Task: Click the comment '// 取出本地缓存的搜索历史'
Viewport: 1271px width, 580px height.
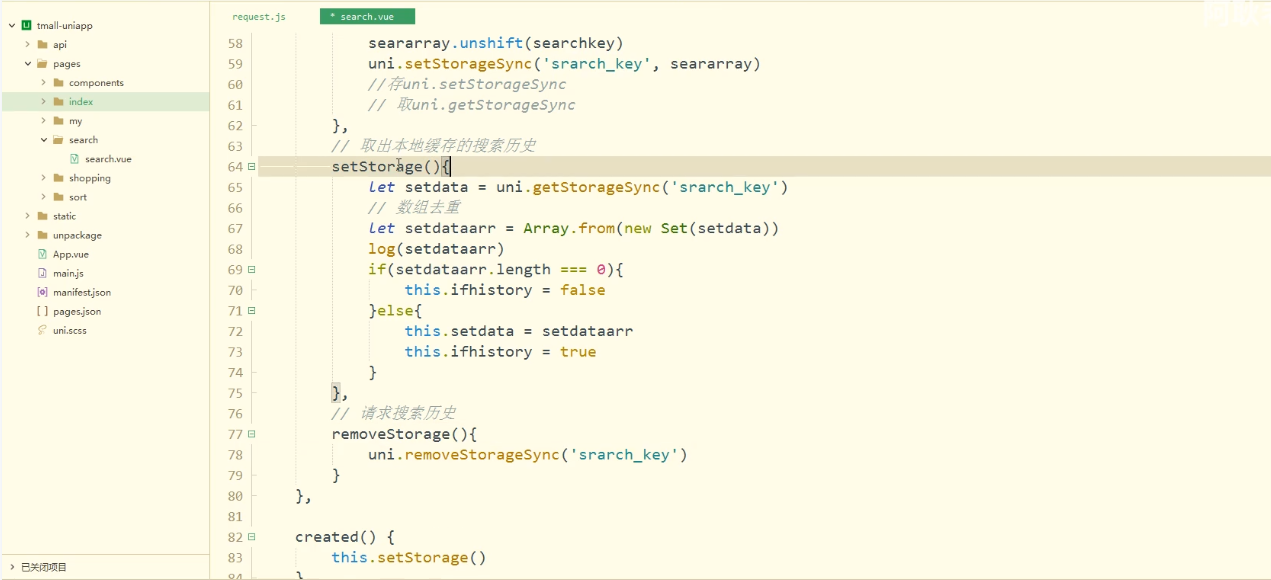Action: click(434, 146)
